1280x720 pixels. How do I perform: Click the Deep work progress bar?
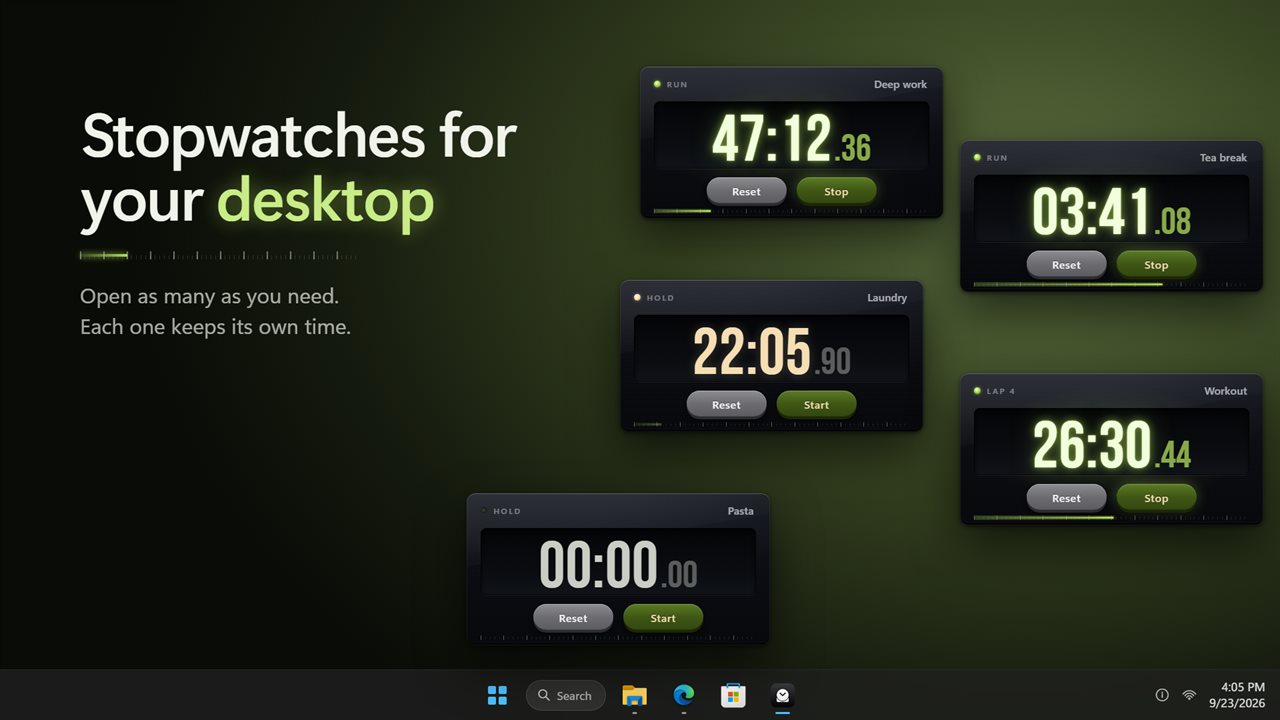coord(791,211)
